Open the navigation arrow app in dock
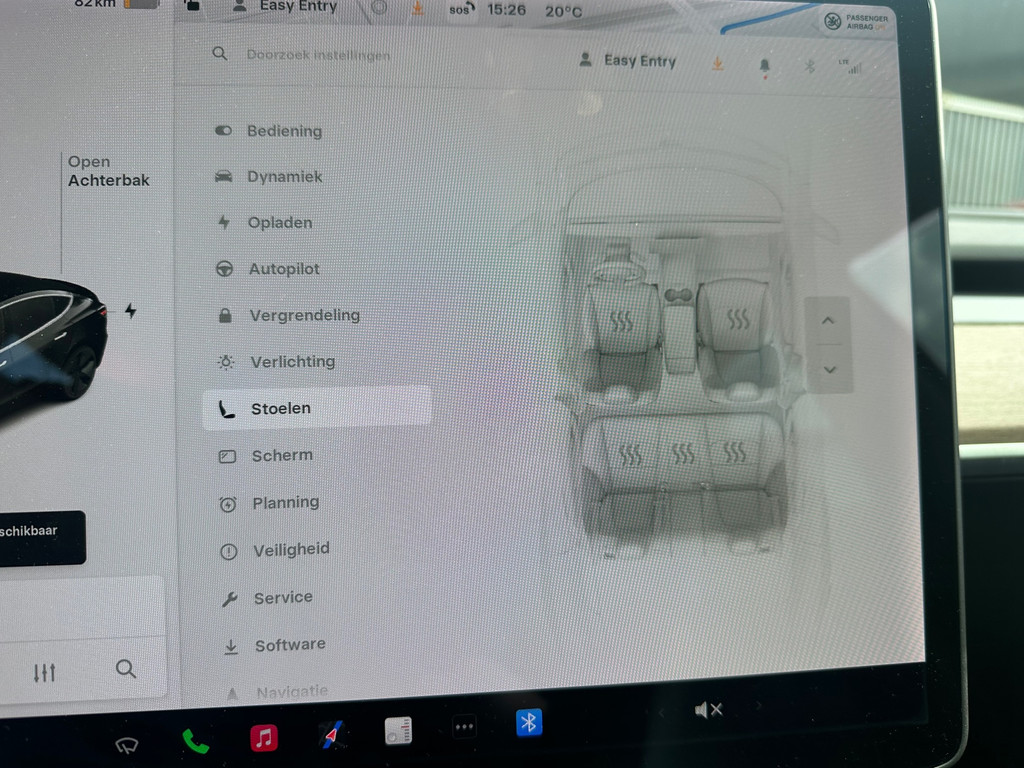The width and height of the screenshot is (1024, 768). (332, 736)
